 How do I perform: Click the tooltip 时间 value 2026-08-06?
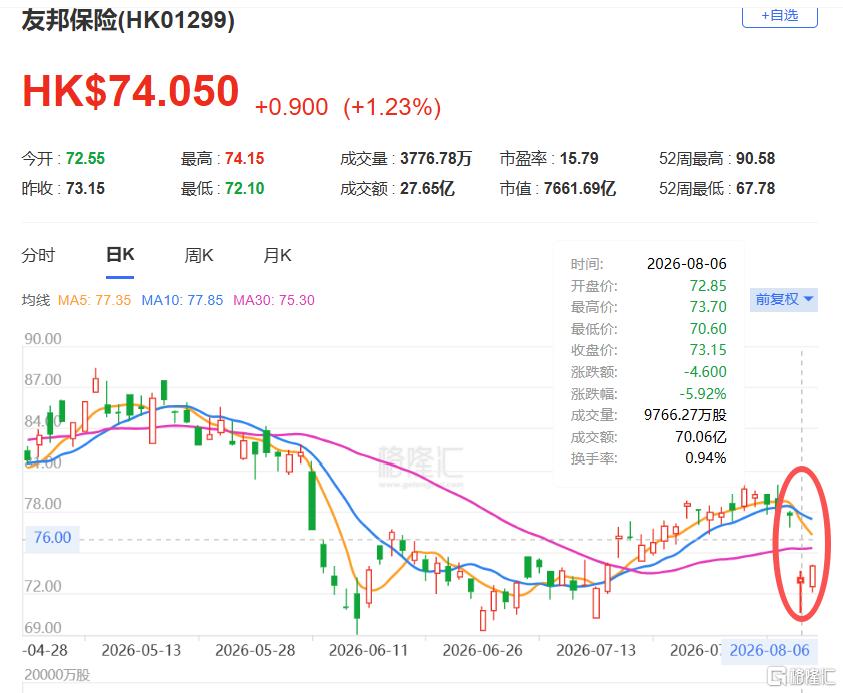pos(687,264)
